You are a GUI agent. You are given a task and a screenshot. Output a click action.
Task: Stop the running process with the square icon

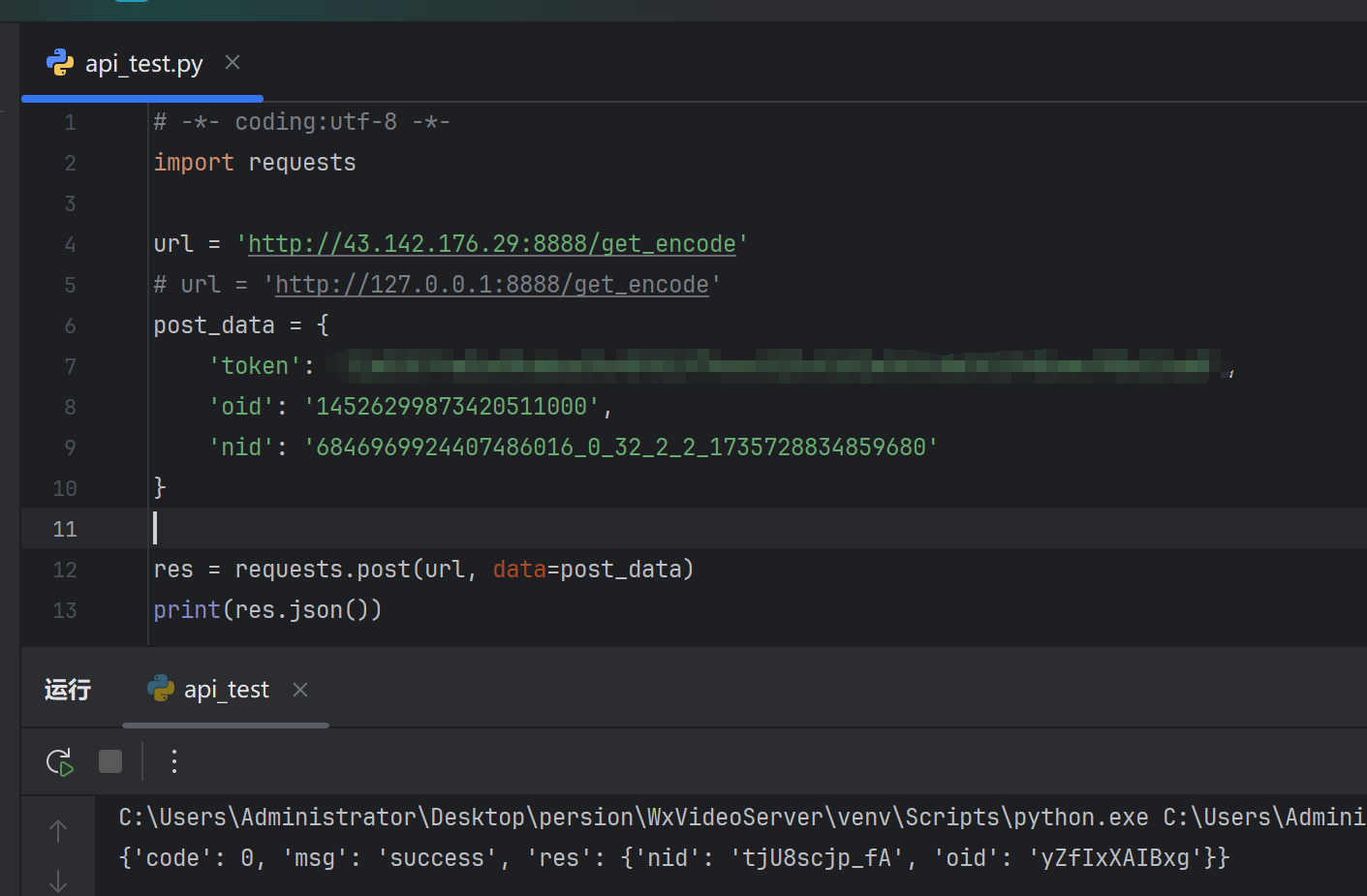tap(110, 761)
